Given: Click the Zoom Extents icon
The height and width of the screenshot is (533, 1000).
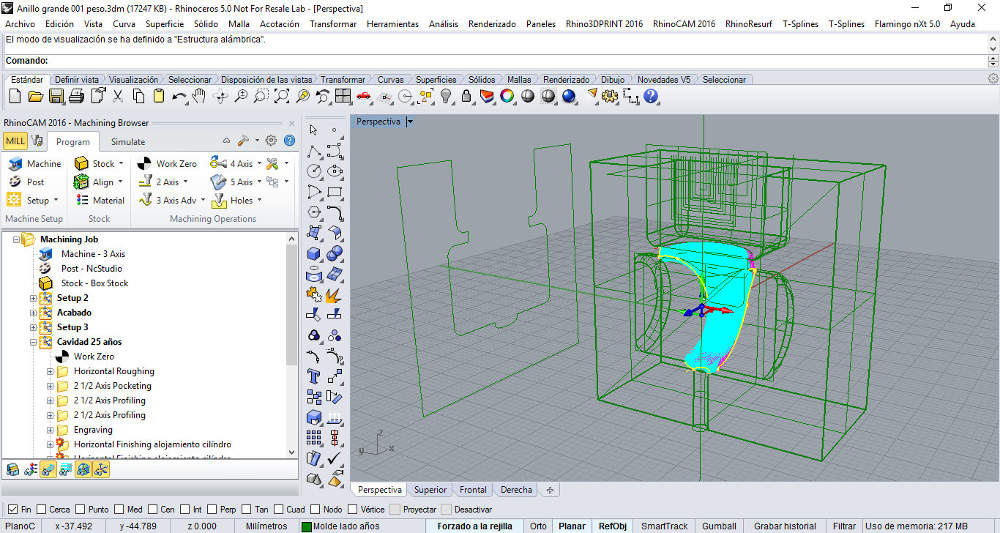Looking at the screenshot, I should 282,96.
